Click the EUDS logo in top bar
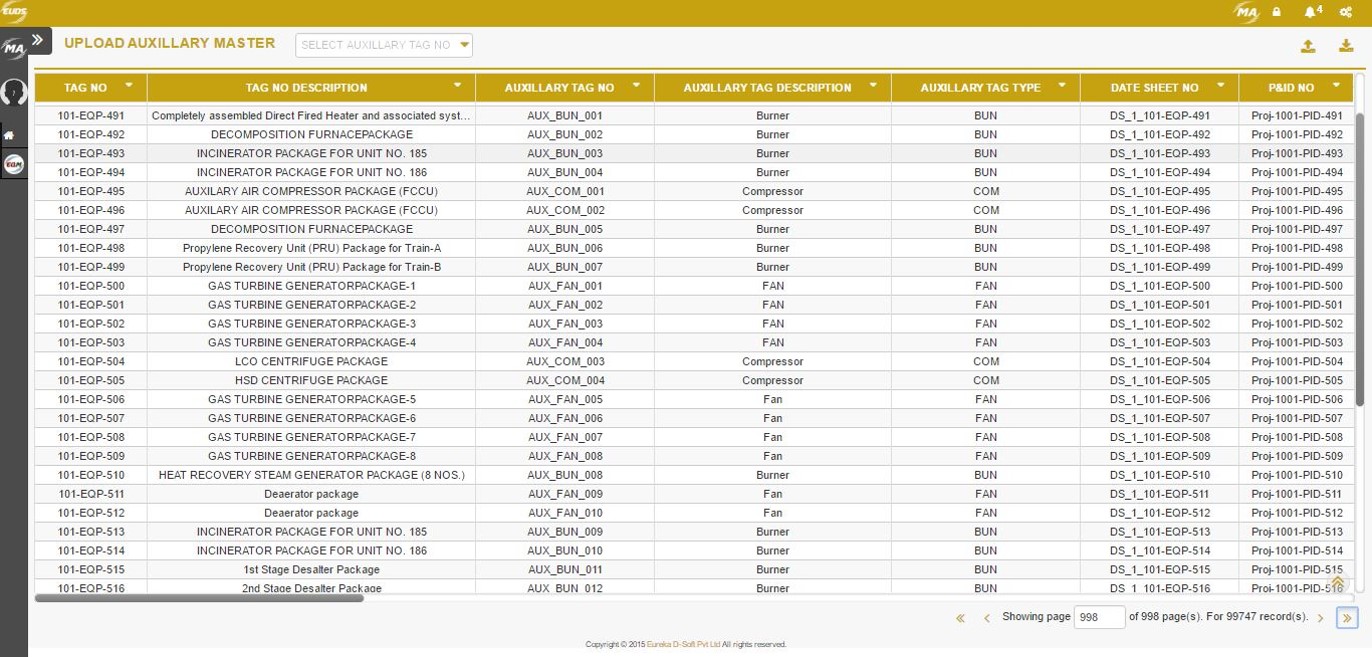This screenshot has height=657, width=1372. (14, 12)
